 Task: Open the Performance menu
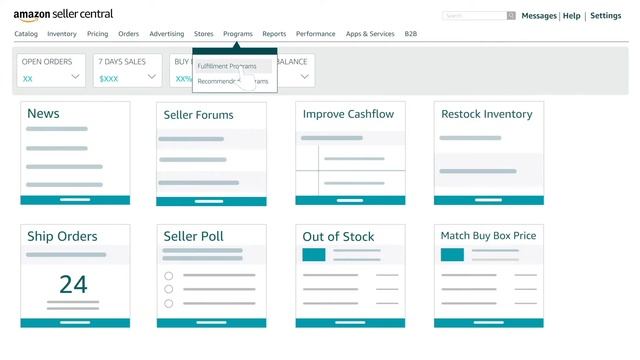point(316,34)
